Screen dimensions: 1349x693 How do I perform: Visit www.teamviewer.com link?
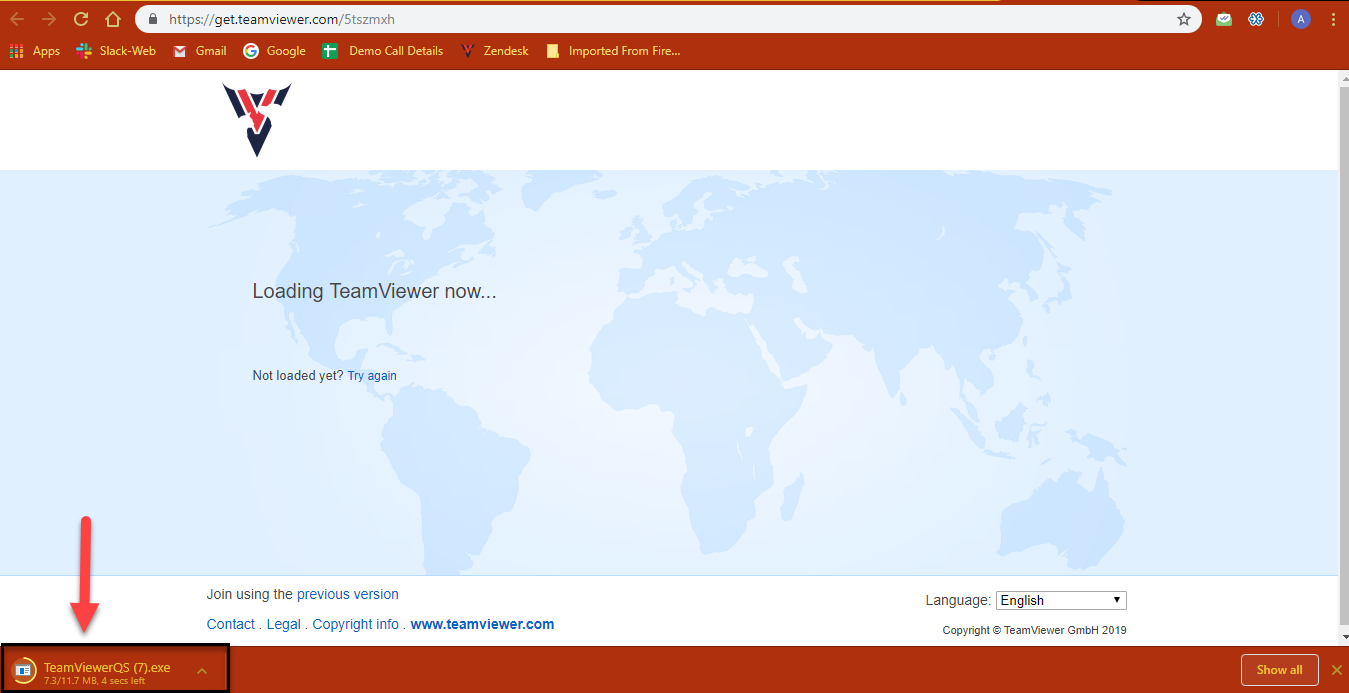click(x=482, y=624)
